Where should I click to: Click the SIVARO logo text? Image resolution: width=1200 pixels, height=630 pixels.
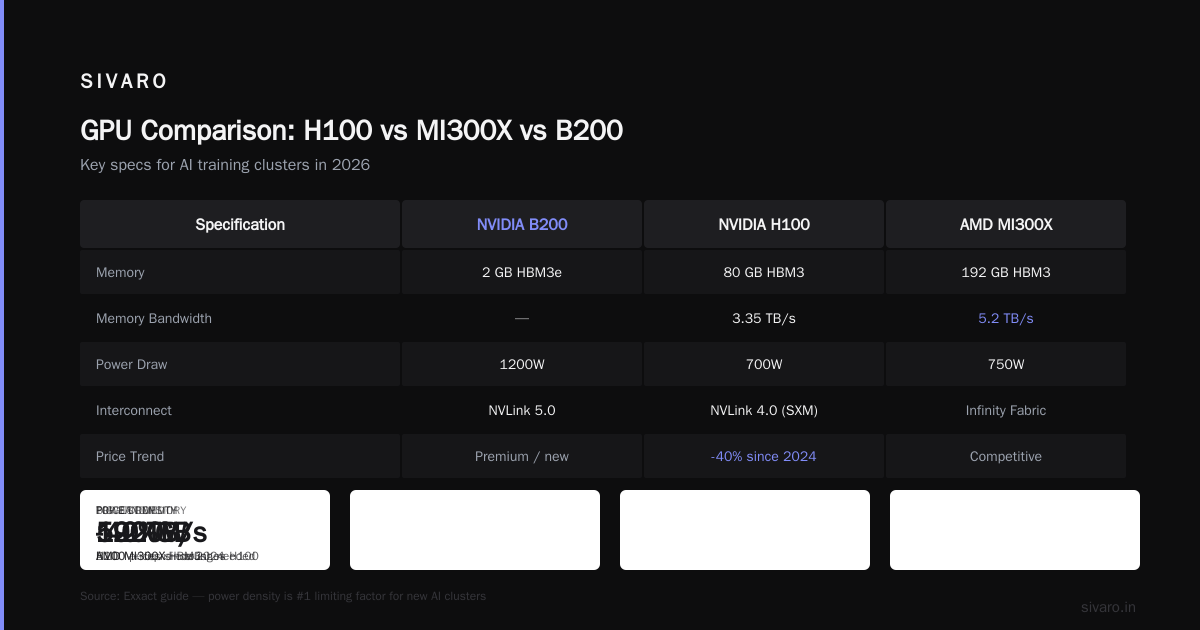pyautogui.click(x=124, y=82)
